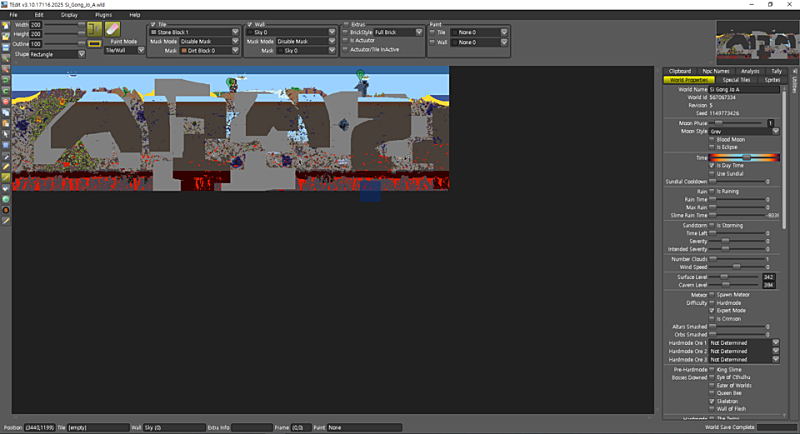Select the blue Selection rectangle tool

point(6,145)
